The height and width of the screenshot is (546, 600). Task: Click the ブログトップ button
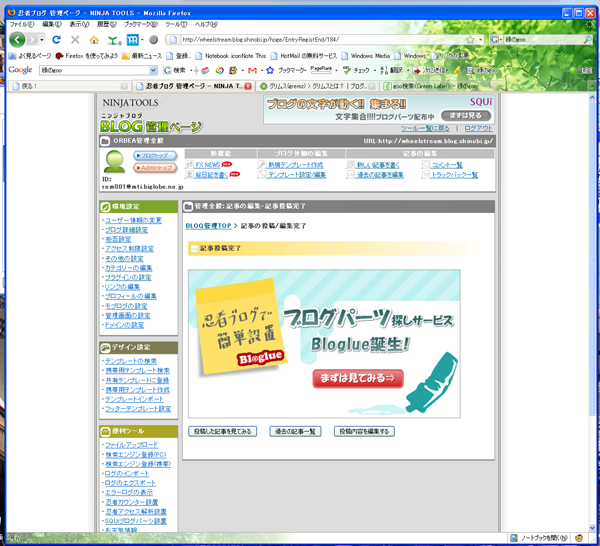(x=155, y=156)
